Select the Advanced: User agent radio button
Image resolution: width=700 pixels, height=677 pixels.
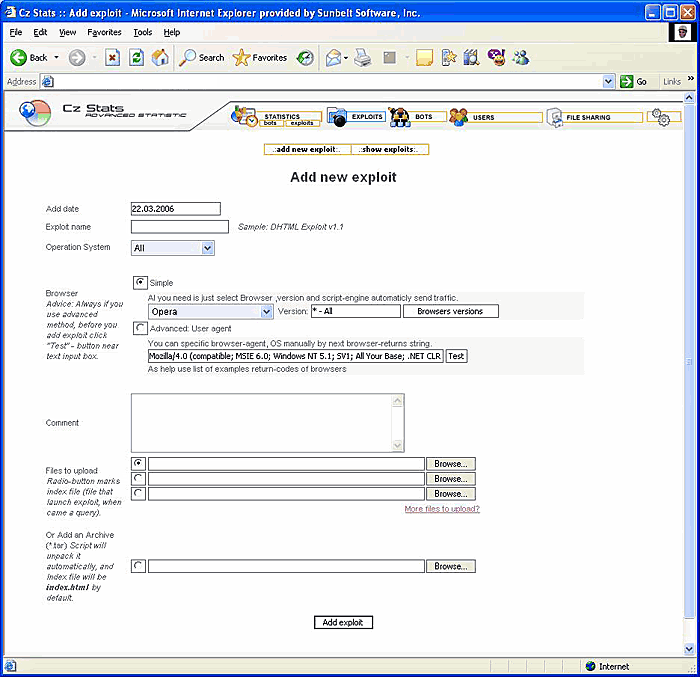140,328
